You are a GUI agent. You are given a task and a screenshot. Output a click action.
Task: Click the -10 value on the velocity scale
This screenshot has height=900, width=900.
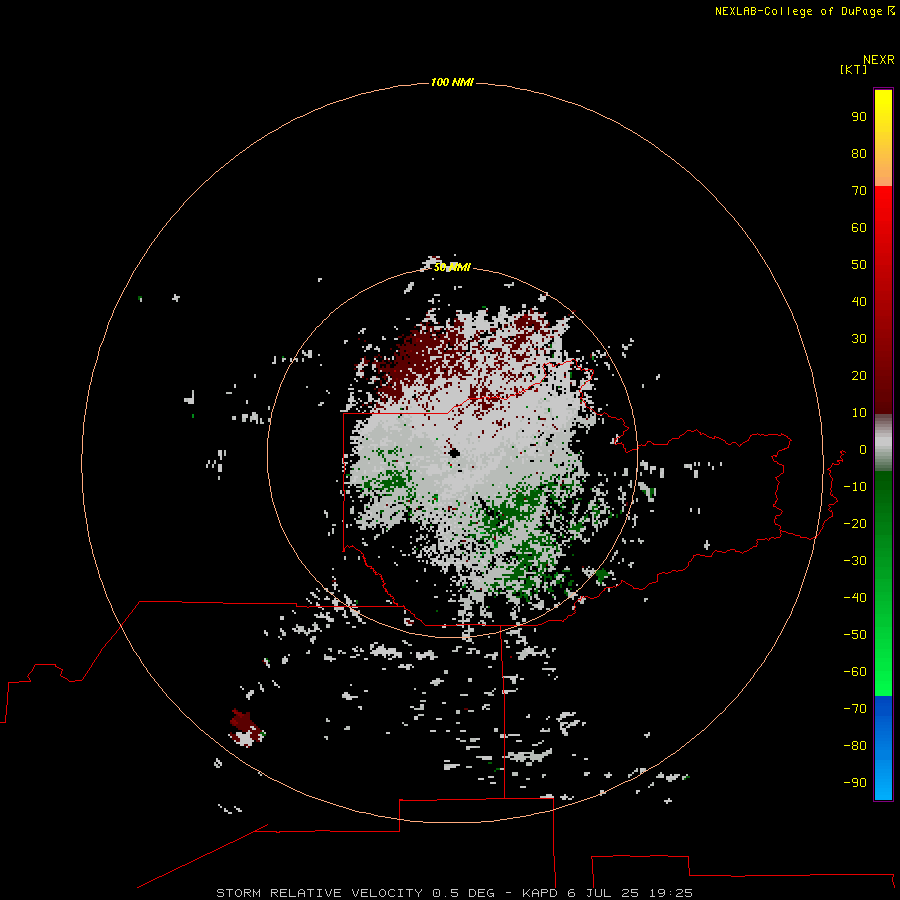(x=855, y=487)
